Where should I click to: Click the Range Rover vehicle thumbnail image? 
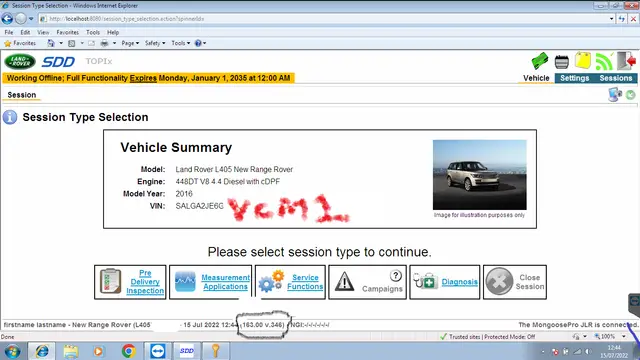pos(480,175)
